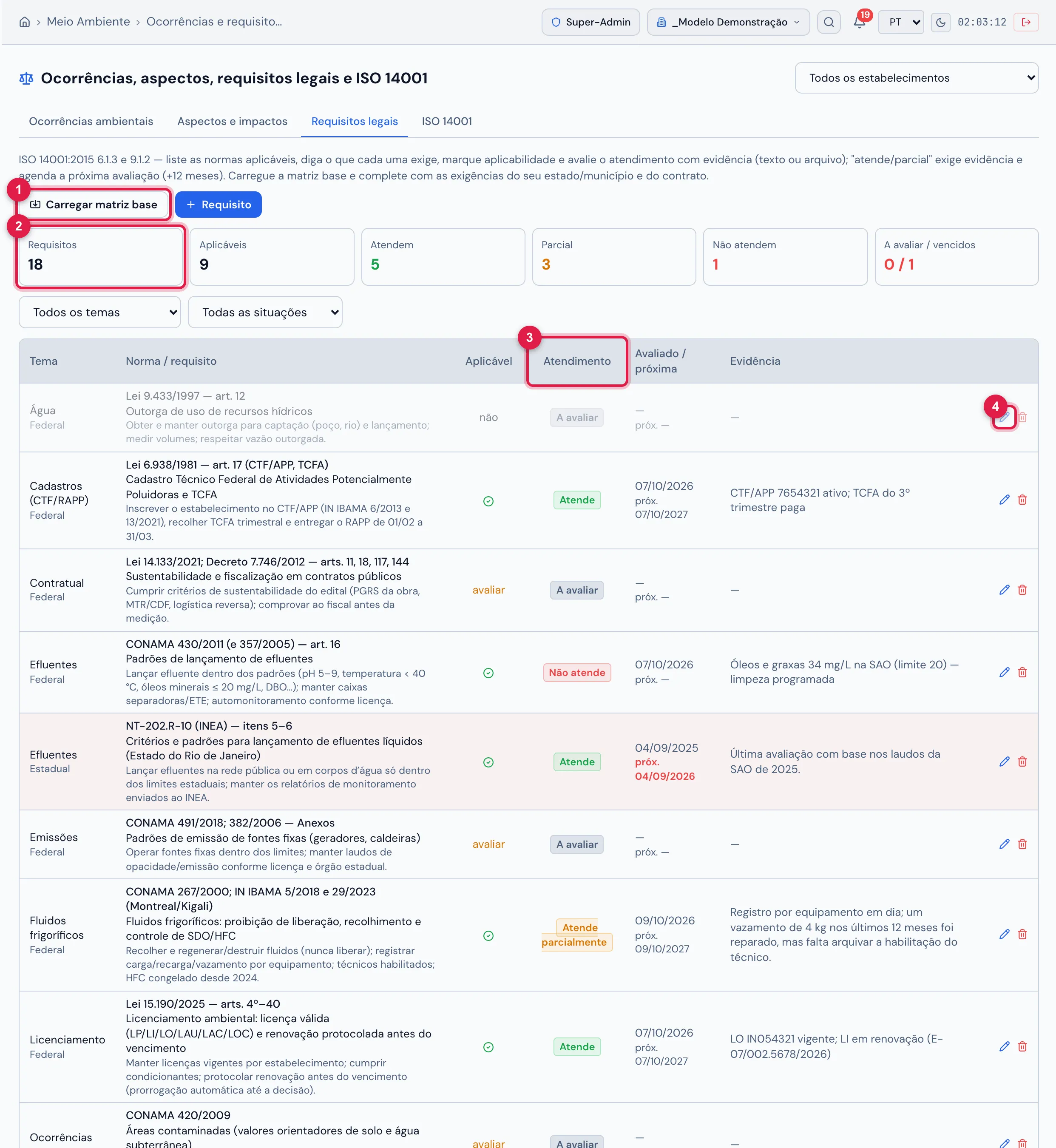Click overdue date próx. 04/09/2026
This screenshot has height=1148, width=1056.
click(664, 769)
